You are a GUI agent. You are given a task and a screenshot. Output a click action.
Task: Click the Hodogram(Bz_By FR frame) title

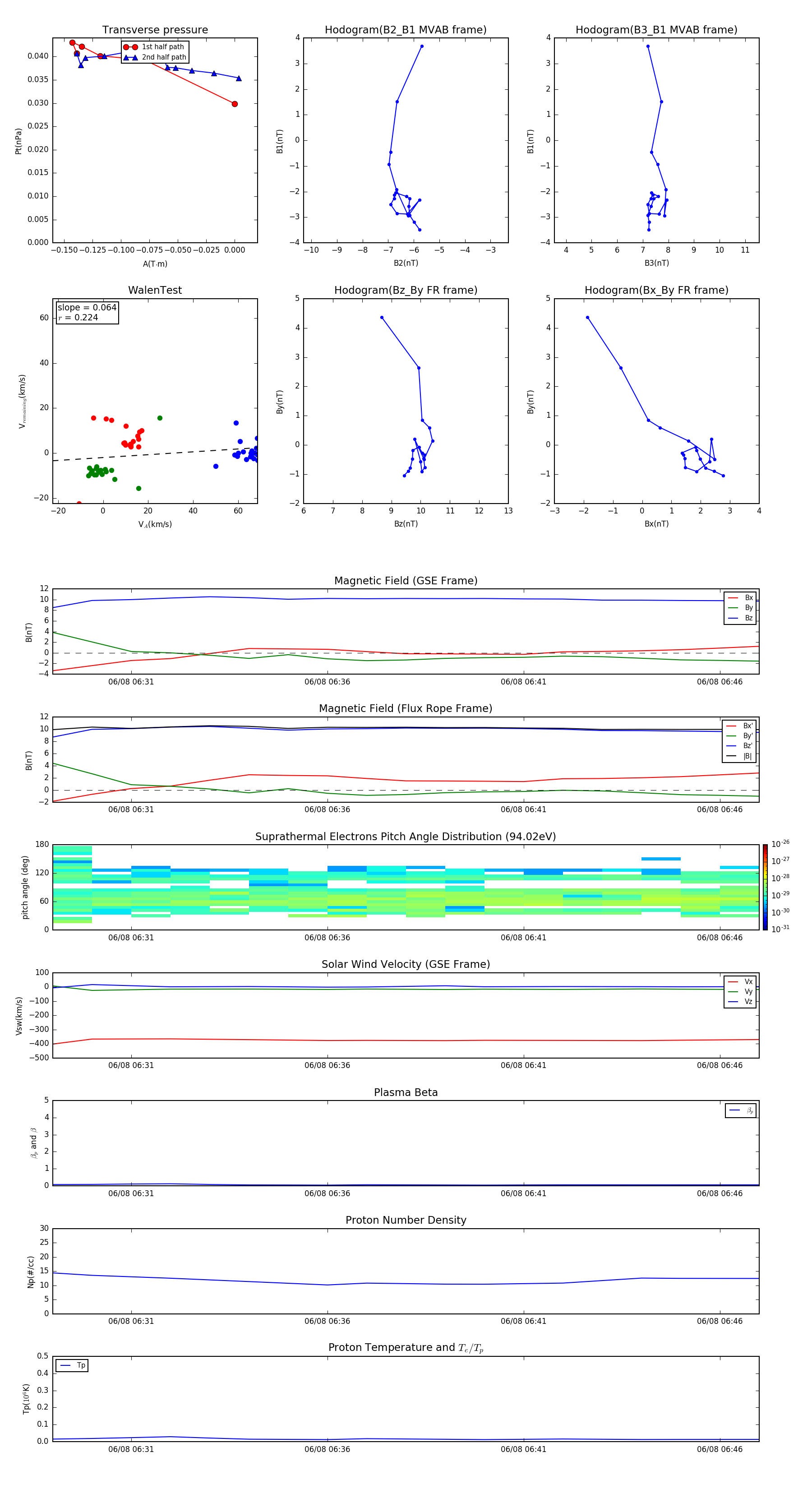coord(406,290)
